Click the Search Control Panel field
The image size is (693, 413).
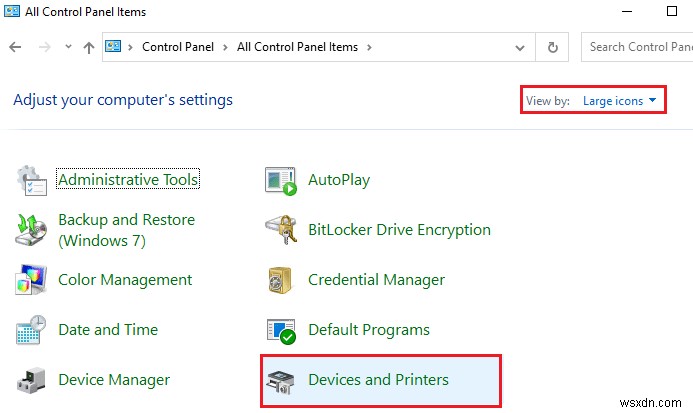pos(637,47)
